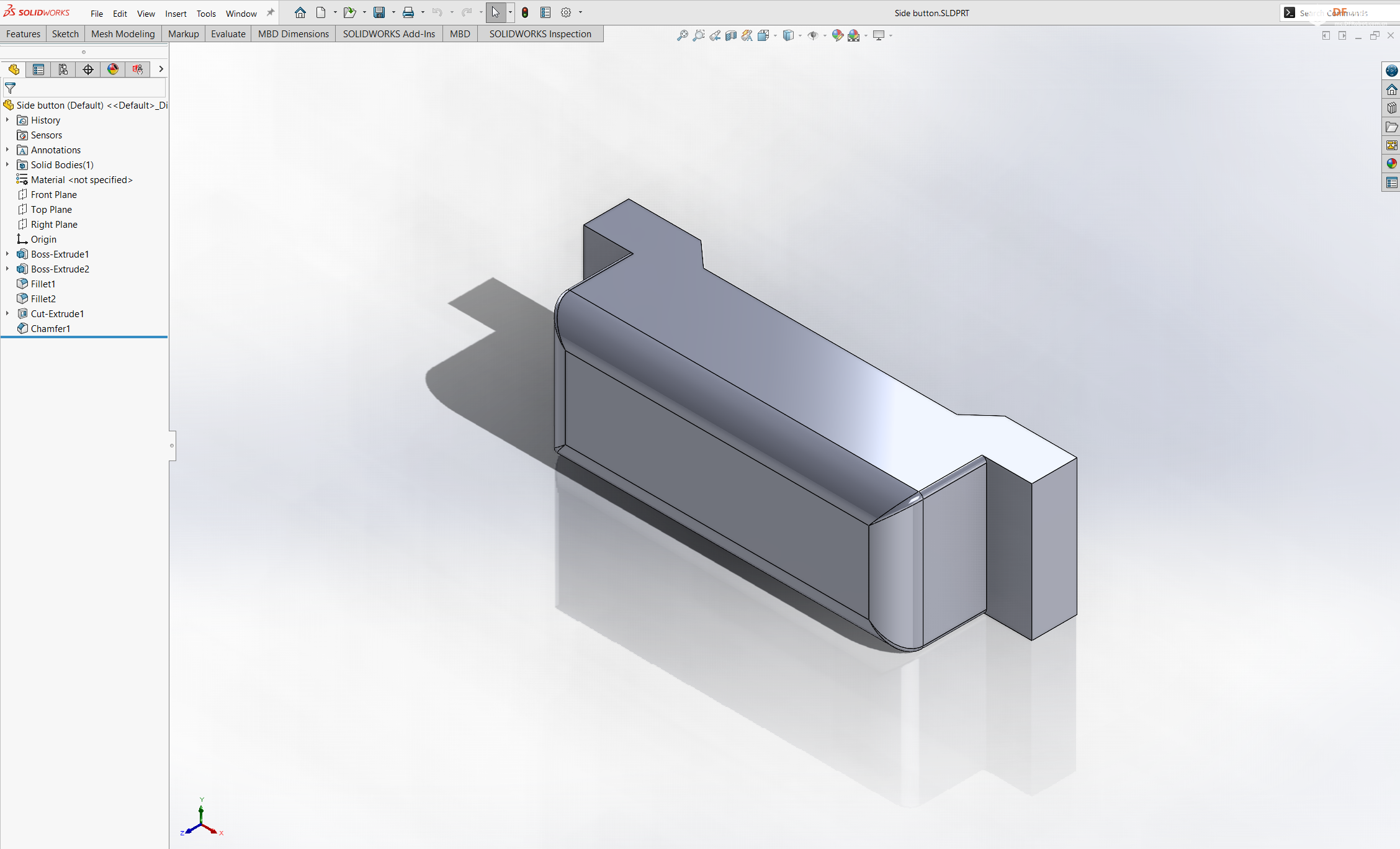Screen dimensions: 1400x849
Task: Switch to the DisplayManager tab icon
Action: (113, 70)
